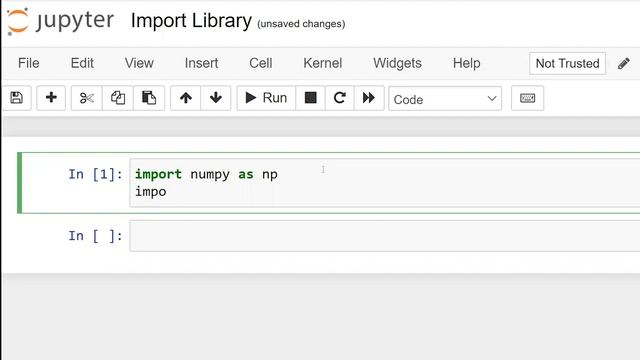Screen dimensions: 640x360
Task: Open the Help menu
Action: [x=467, y=63]
